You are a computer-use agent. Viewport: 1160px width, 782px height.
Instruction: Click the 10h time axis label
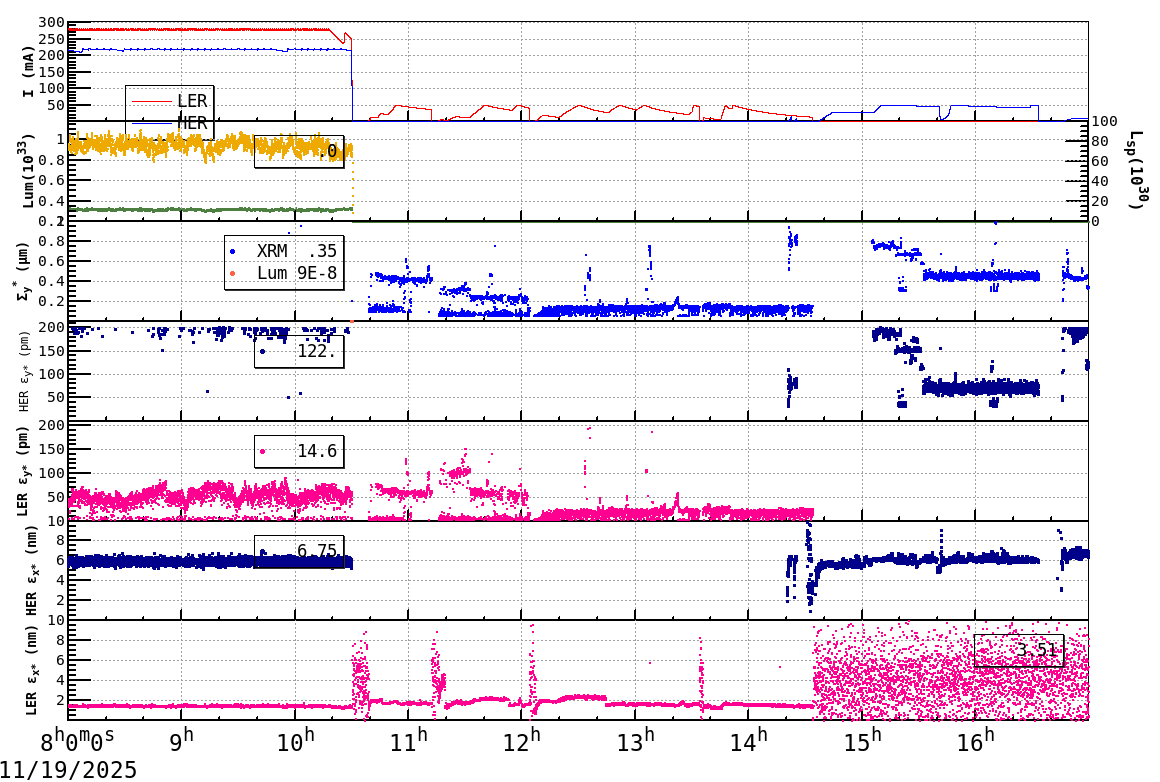tap(295, 741)
